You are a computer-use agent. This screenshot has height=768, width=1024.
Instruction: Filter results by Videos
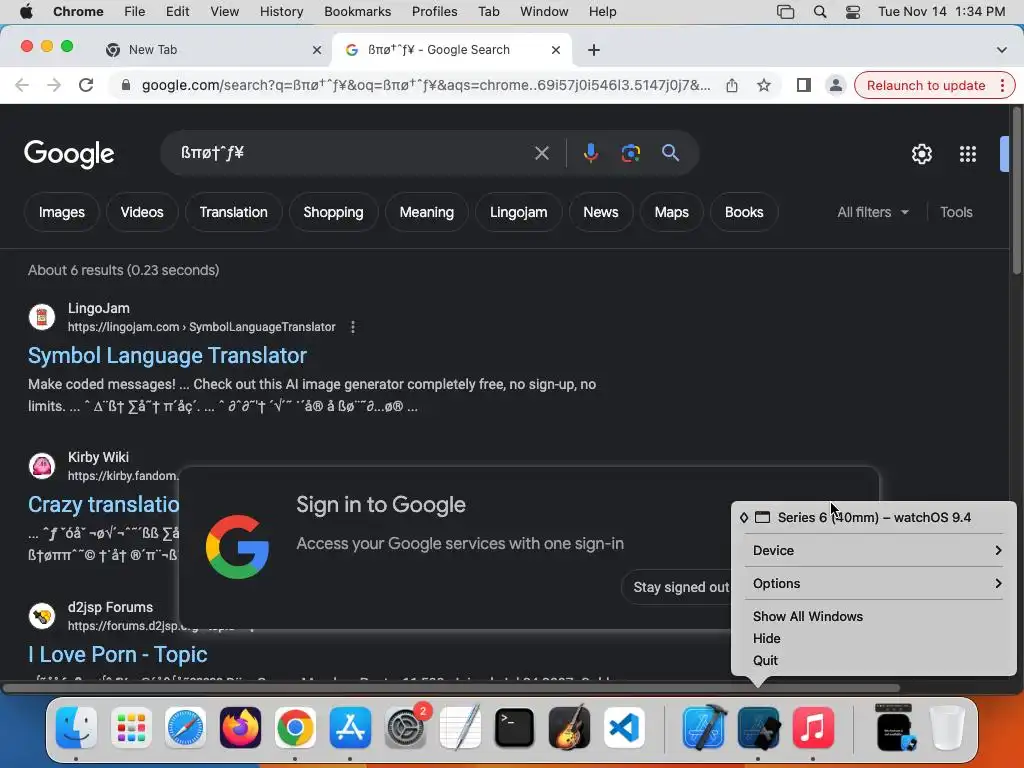coord(142,212)
